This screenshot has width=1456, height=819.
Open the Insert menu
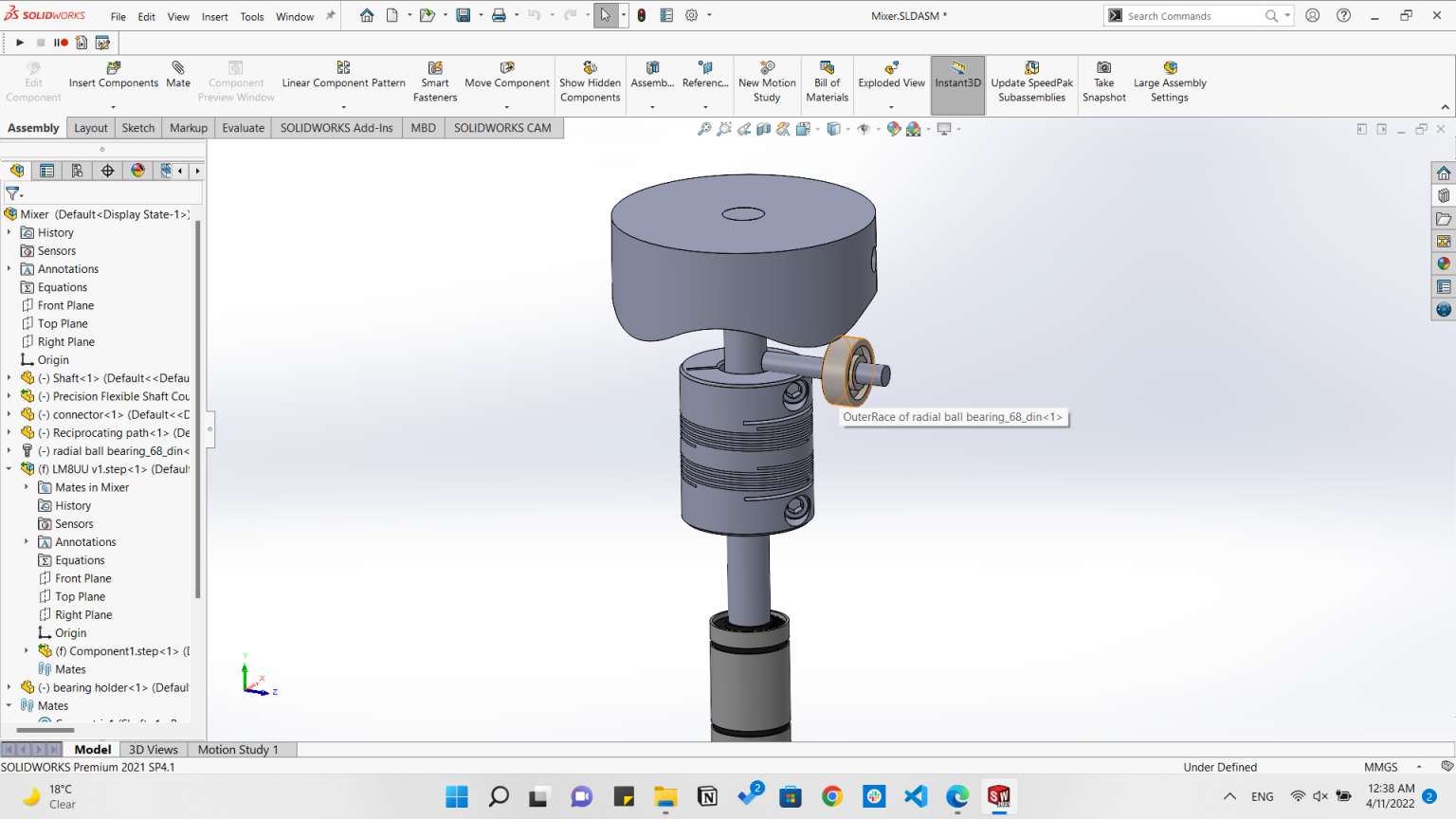coord(214,16)
